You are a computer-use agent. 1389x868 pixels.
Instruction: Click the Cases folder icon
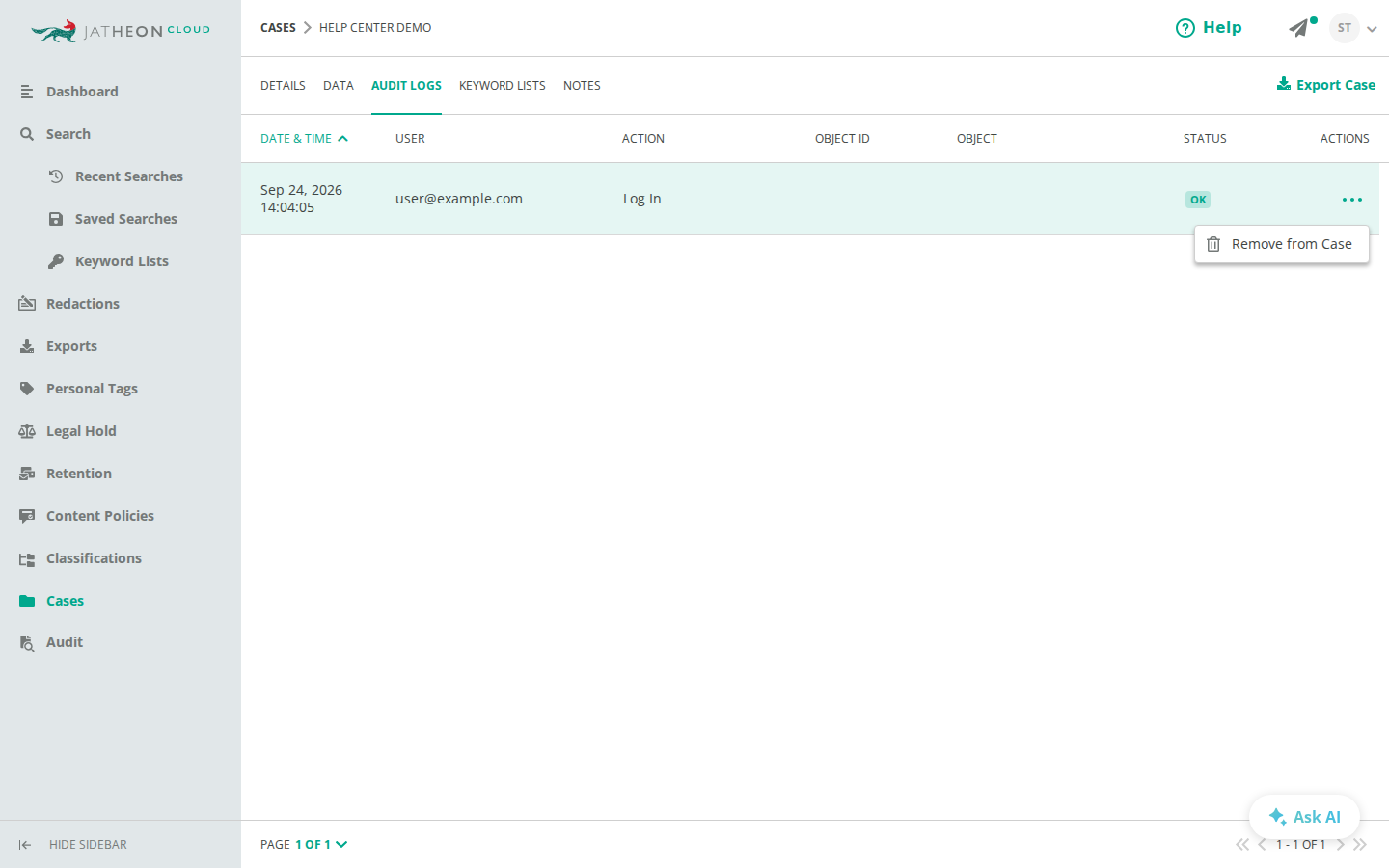27,601
